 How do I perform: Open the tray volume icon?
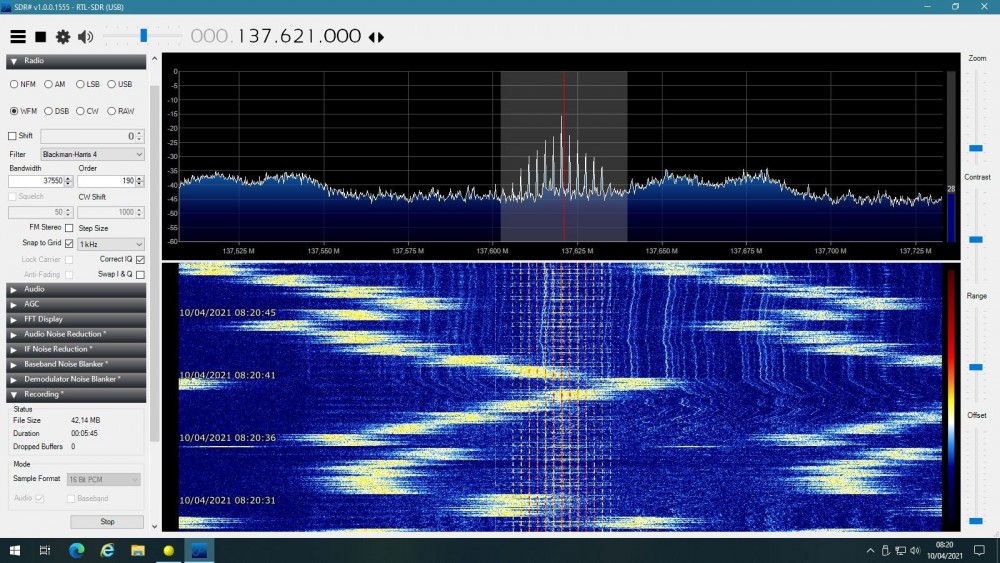click(x=915, y=550)
